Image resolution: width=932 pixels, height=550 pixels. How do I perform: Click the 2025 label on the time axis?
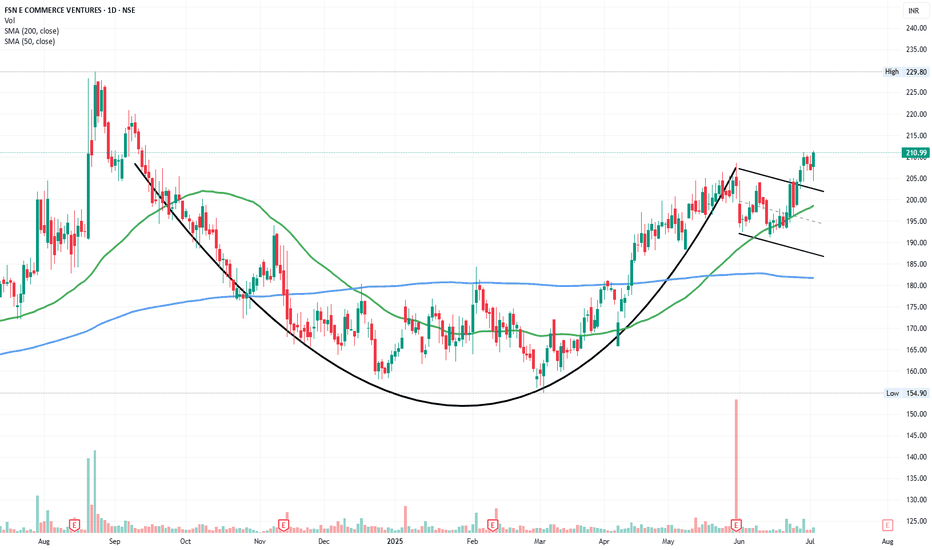[x=395, y=542]
